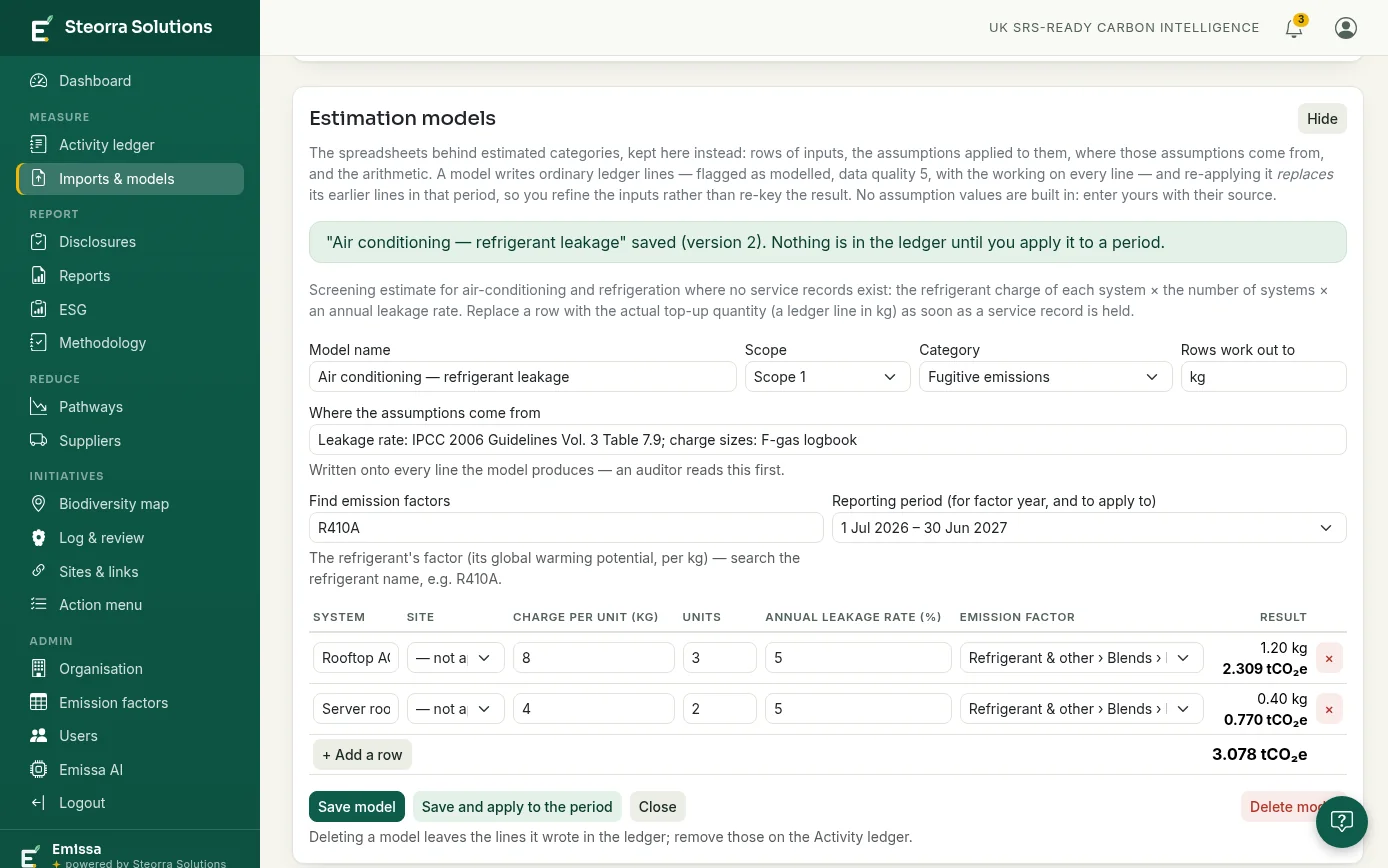1388x868 pixels.
Task: Focus the Model name field
Action: coord(523,377)
